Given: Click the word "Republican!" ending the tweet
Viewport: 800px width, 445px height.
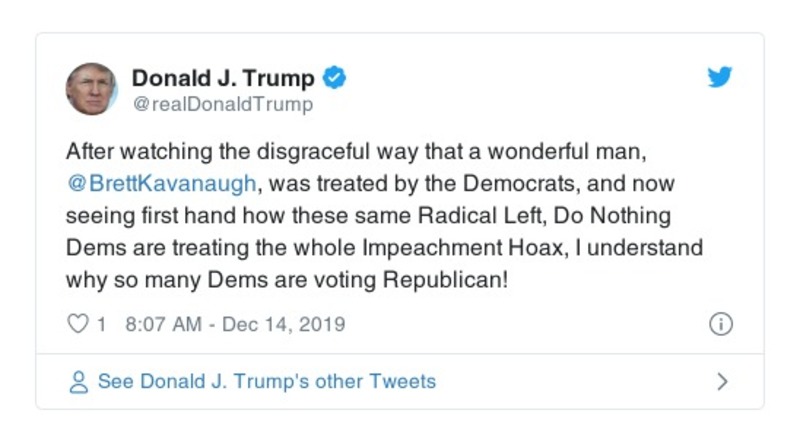Looking at the screenshot, I should pyautogui.click(x=449, y=279).
